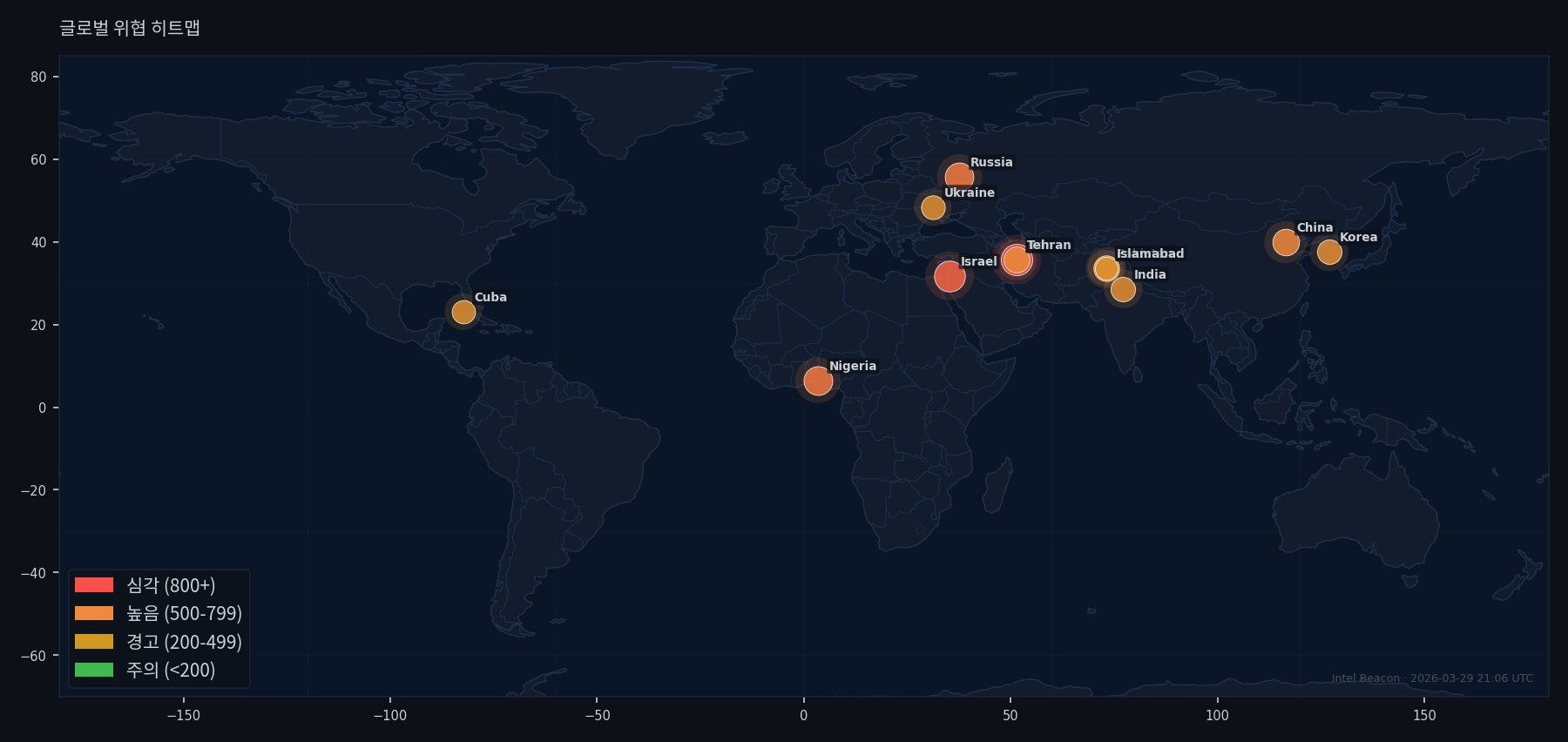Click the 경고 (200-499) legend label
The width and height of the screenshot is (1568, 742).
184,642
